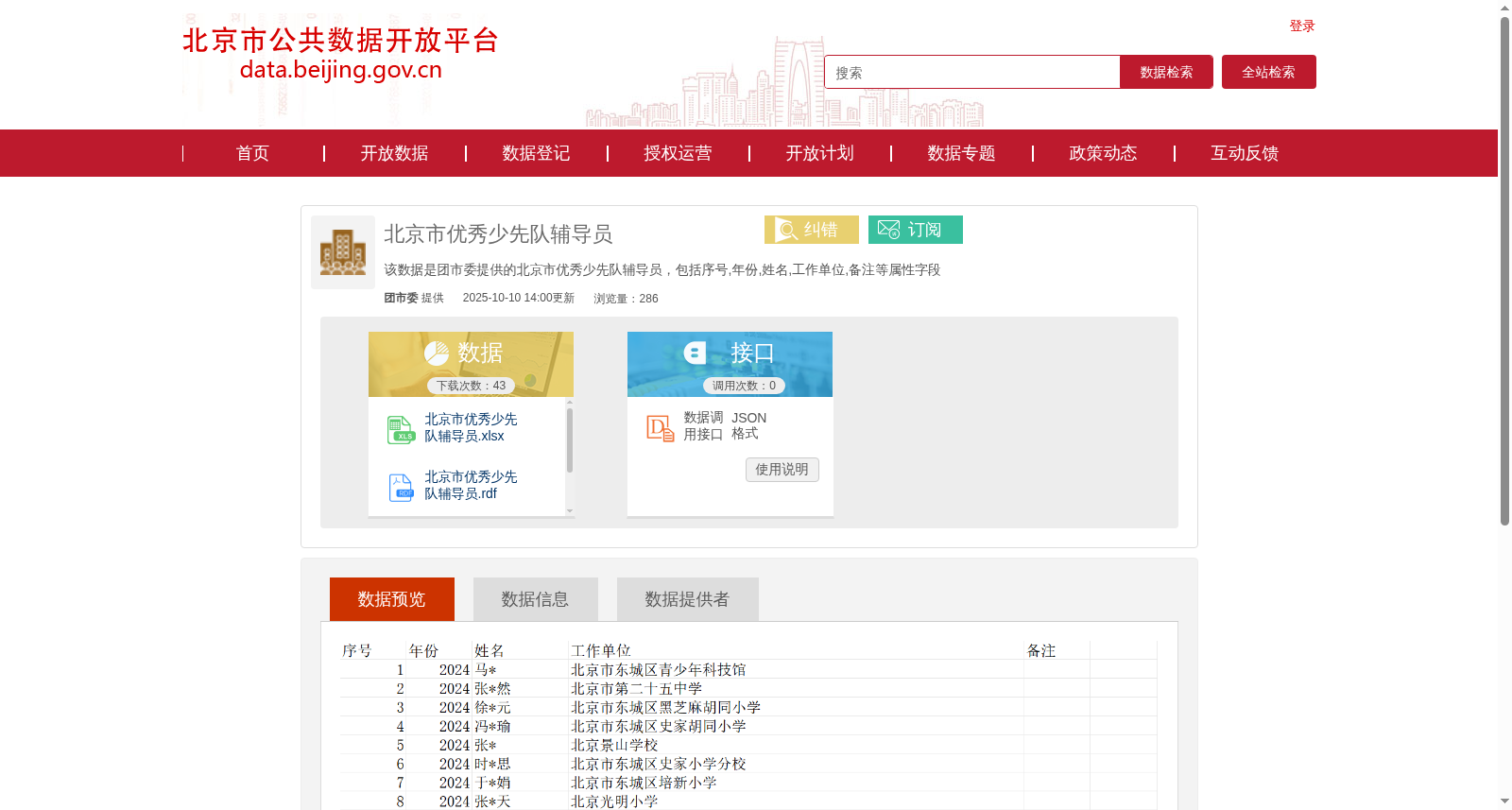Image resolution: width=1512 pixels, height=810 pixels.
Task: Click the 工作单位 column header
Action: (x=601, y=650)
